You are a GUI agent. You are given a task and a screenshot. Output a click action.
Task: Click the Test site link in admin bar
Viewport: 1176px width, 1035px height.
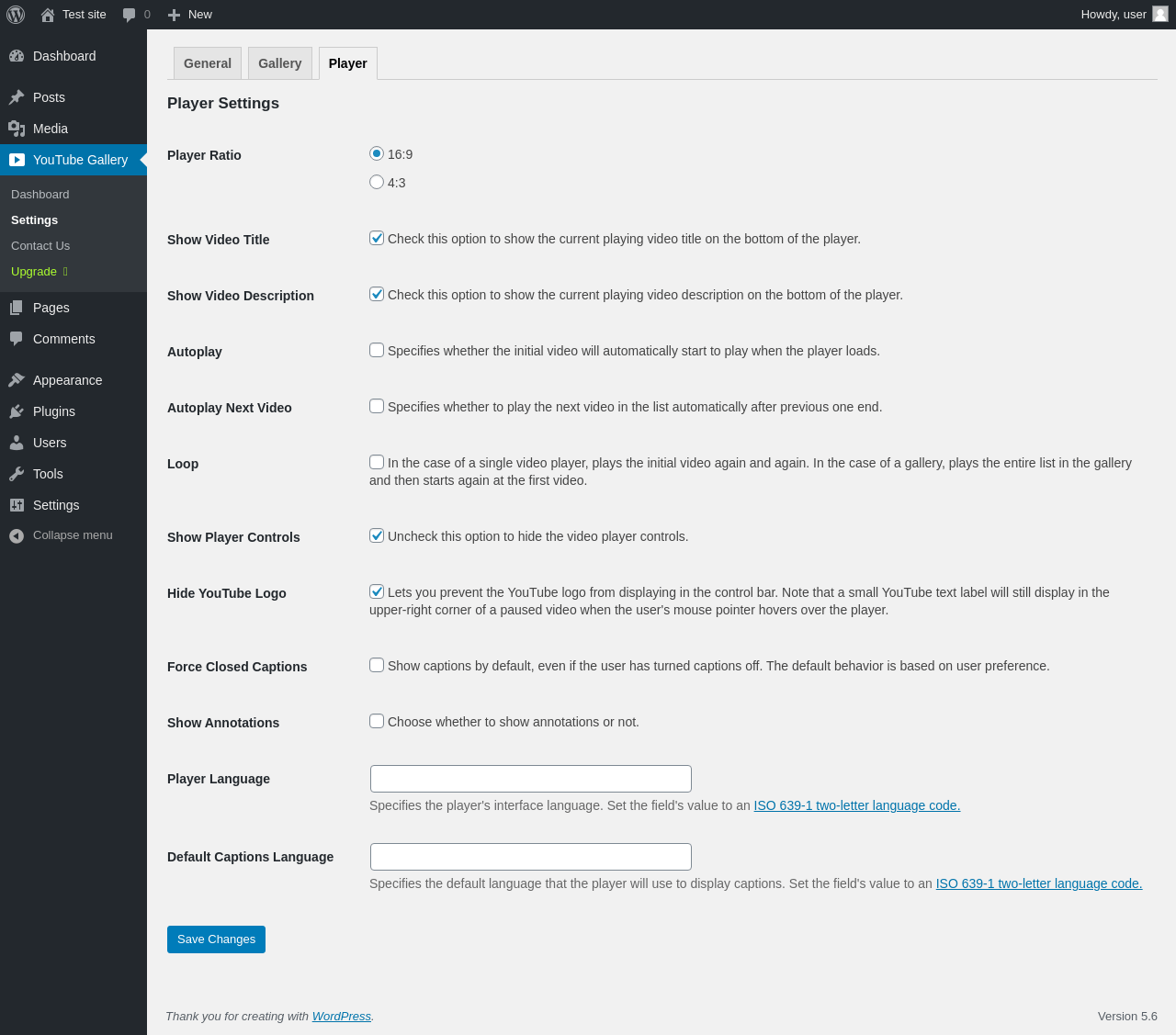tap(73, 15)
